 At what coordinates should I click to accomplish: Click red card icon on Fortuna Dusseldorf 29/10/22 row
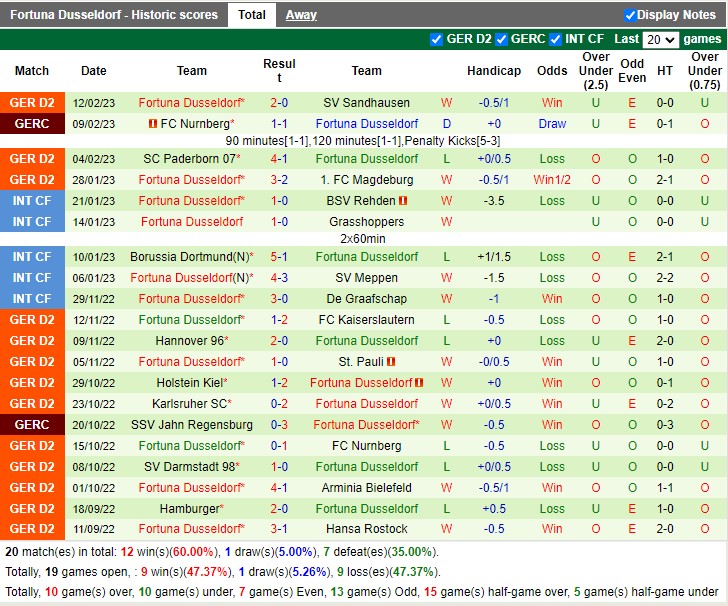coord(419,383)
